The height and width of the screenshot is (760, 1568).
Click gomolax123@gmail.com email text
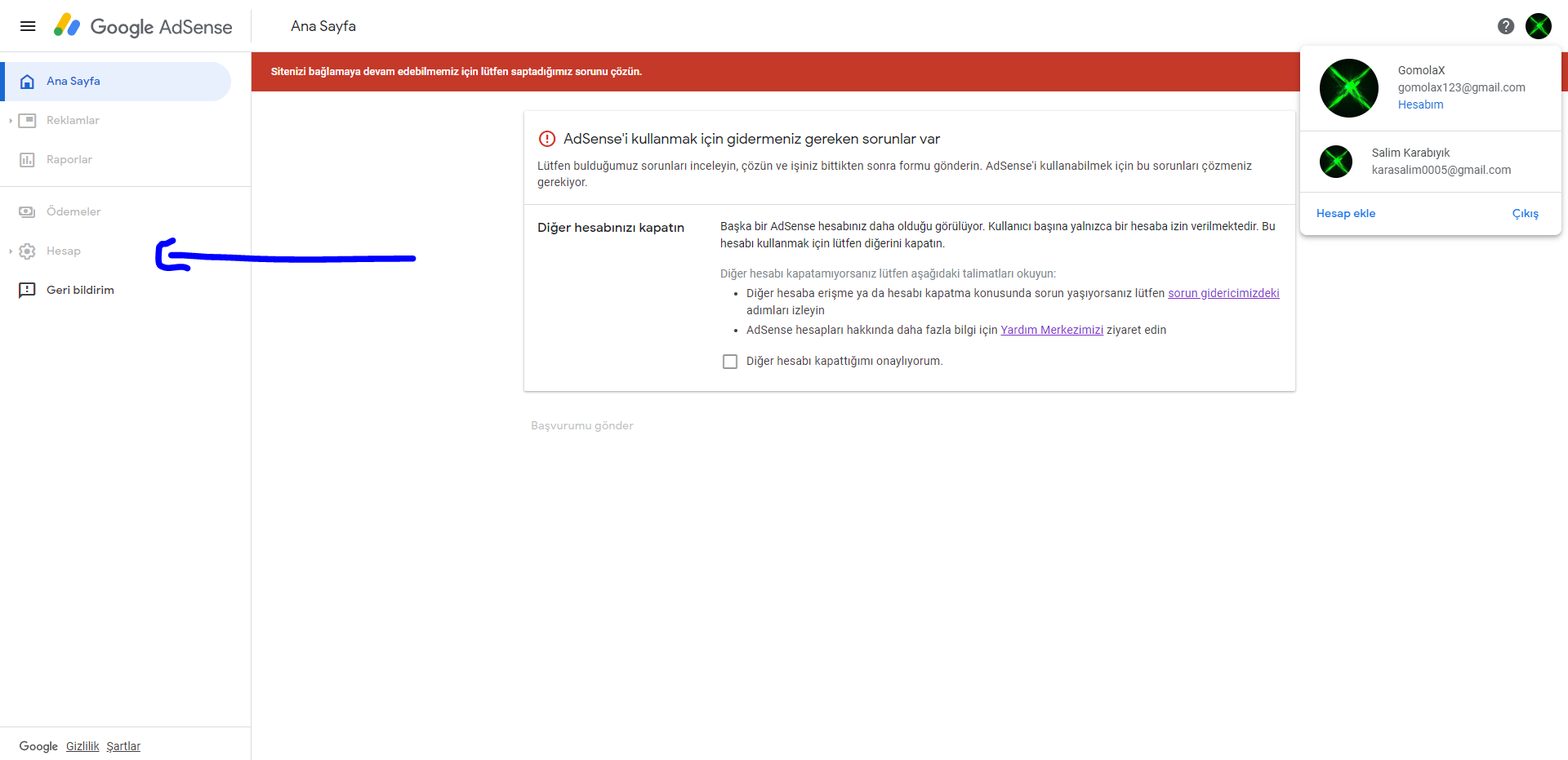tap(1461, 87)
